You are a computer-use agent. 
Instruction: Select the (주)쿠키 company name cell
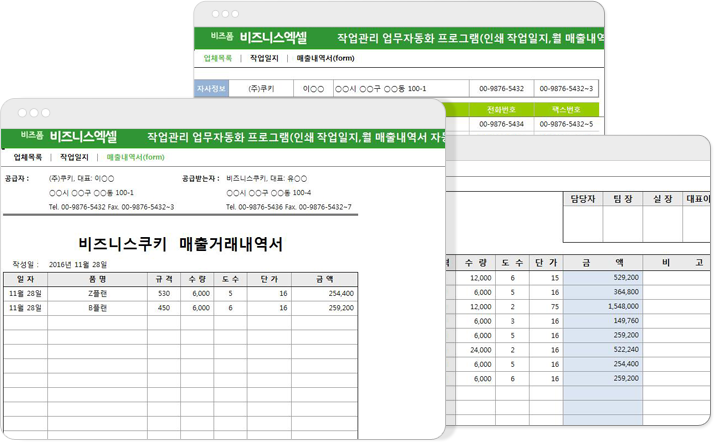(x=261, y=89)
